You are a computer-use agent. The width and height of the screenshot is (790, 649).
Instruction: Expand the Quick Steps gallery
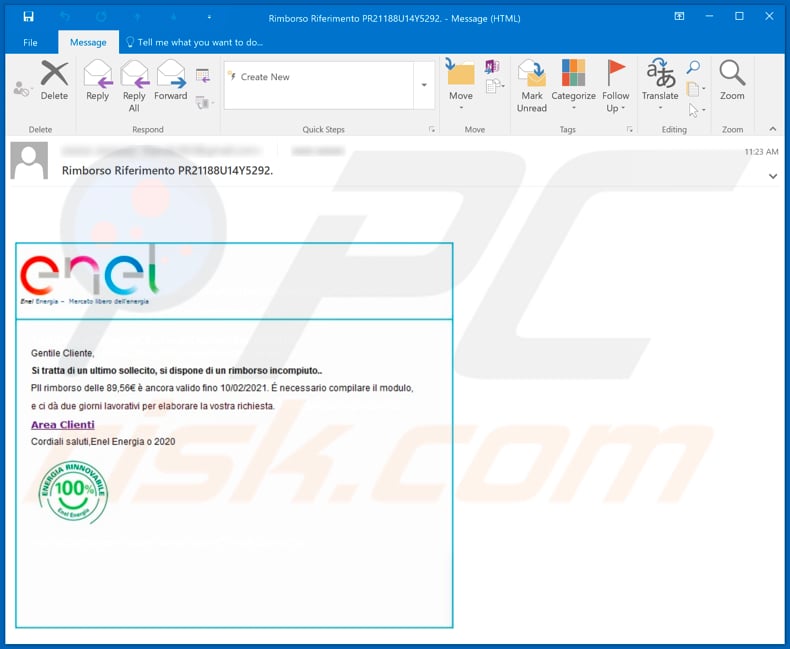click(424, 85)
